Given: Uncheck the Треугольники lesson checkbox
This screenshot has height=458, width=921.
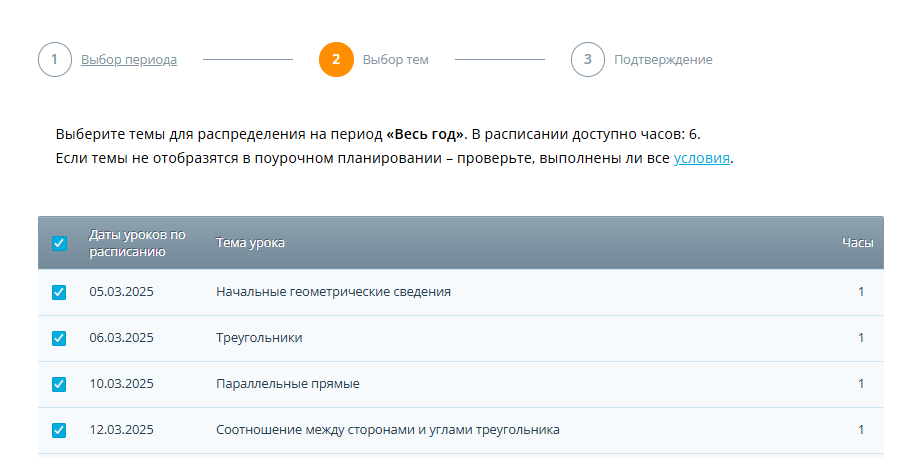Looking at the screenshot, I should click(59, 338).
